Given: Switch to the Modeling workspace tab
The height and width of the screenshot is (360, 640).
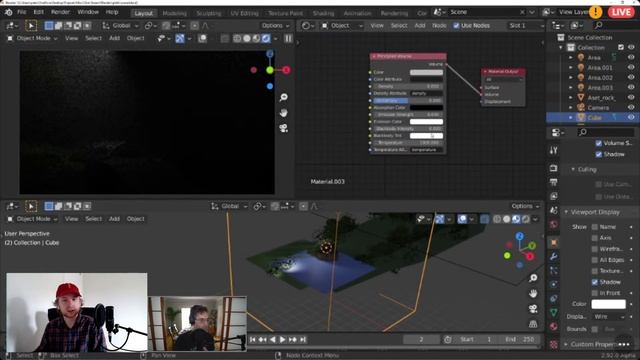Looking at the screenshot, I should coord(174,13).
